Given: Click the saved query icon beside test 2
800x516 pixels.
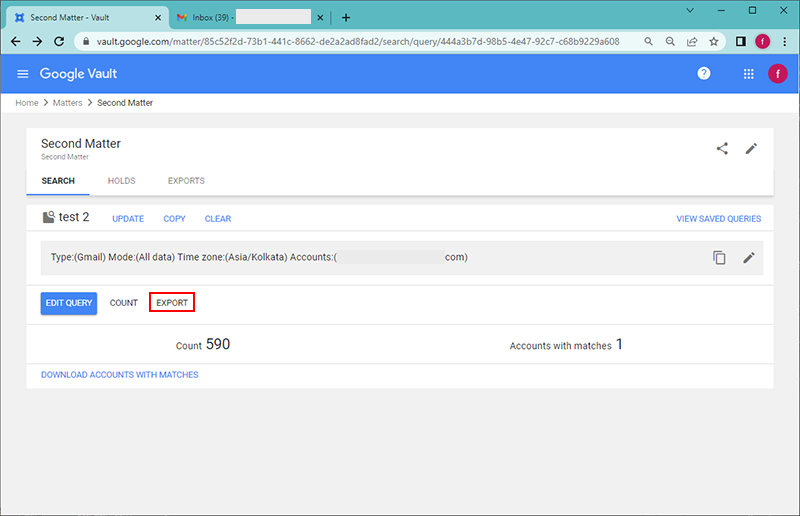Looking at the screenshot, I should click(48, 217).
